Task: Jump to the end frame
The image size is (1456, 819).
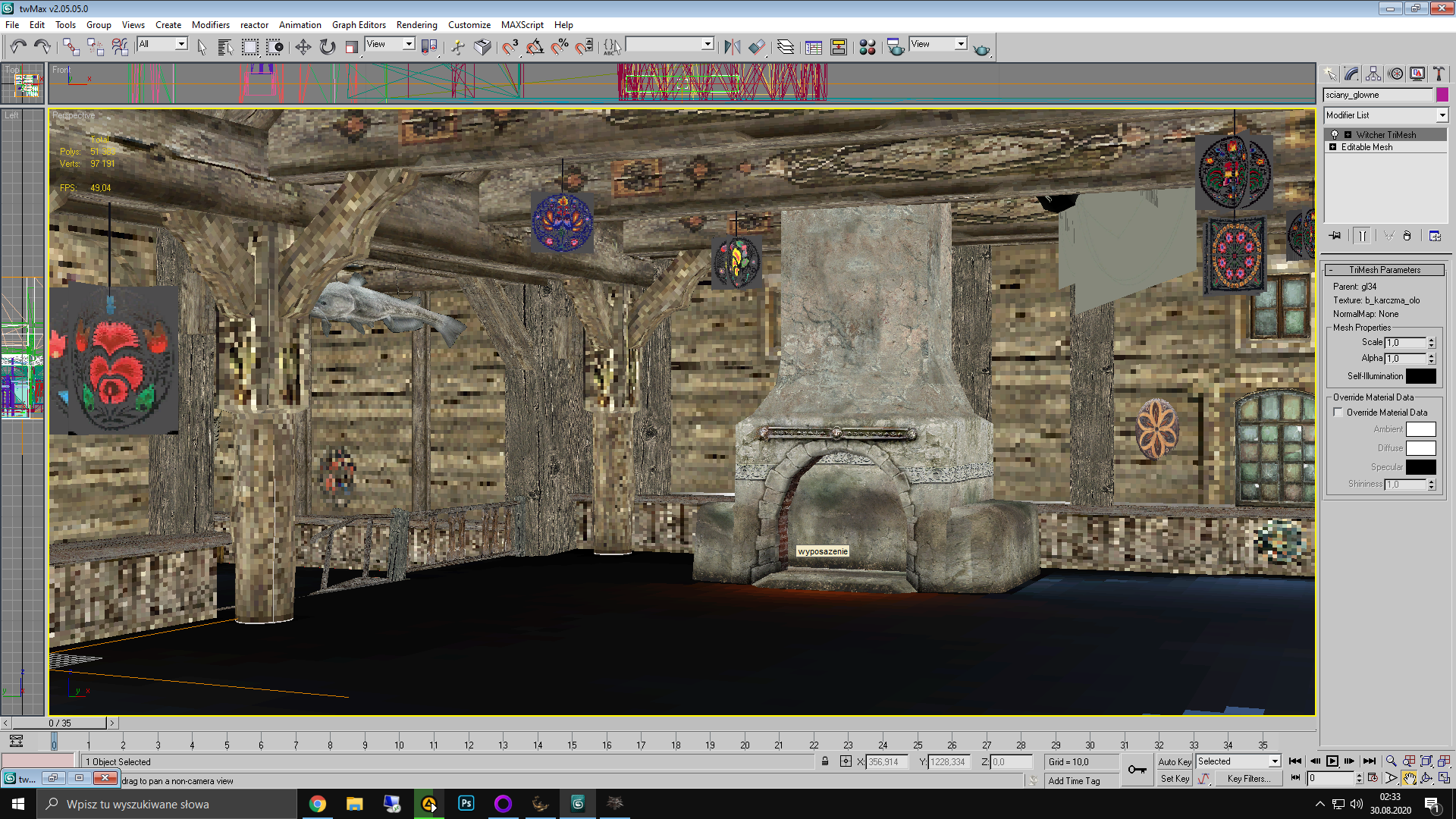Action: tap(1370, 761)
